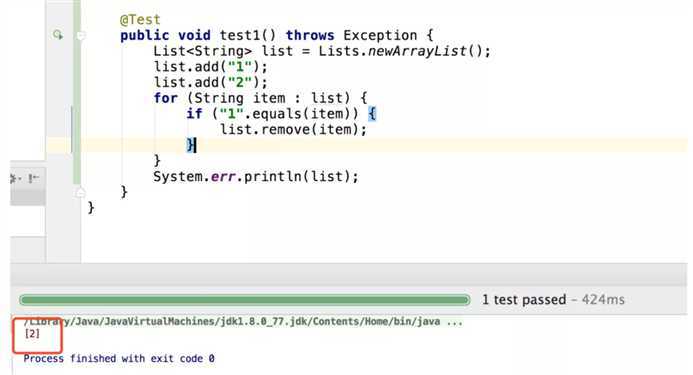Click the Exception type in the throws clause

click(380, 35)
